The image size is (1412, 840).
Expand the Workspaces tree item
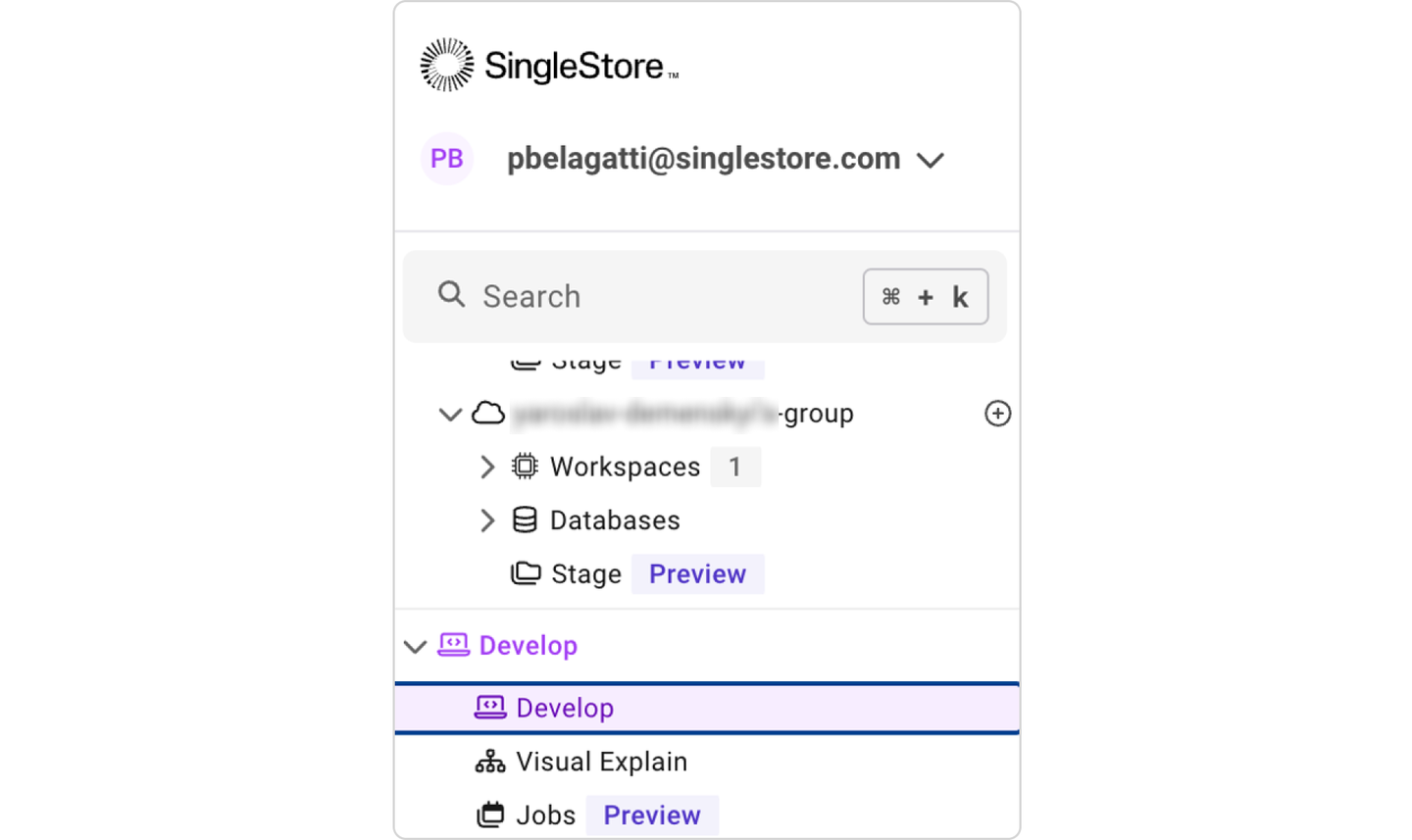[487, 467]
